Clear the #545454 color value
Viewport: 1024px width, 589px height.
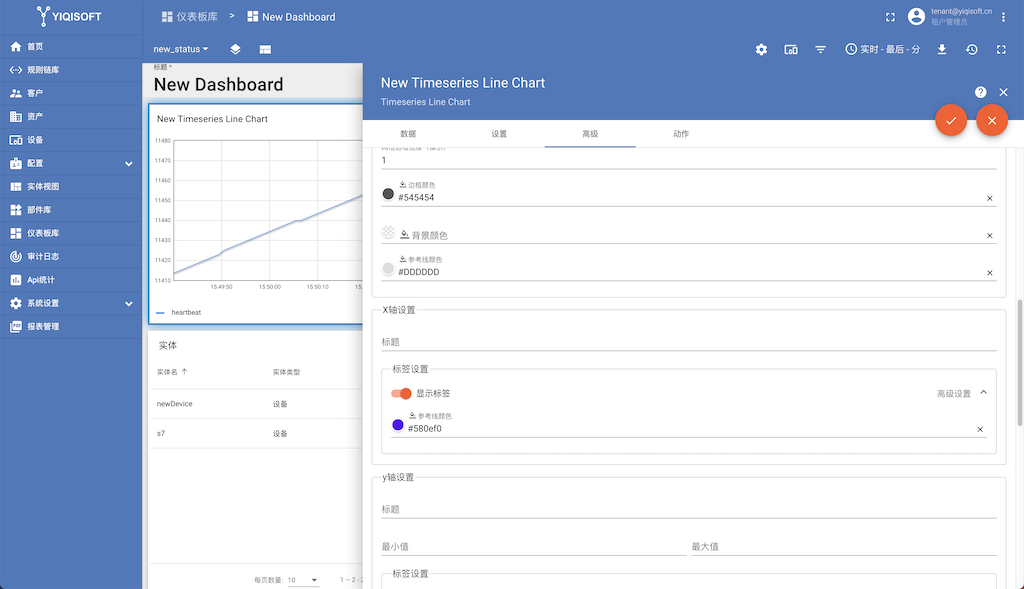989,198
